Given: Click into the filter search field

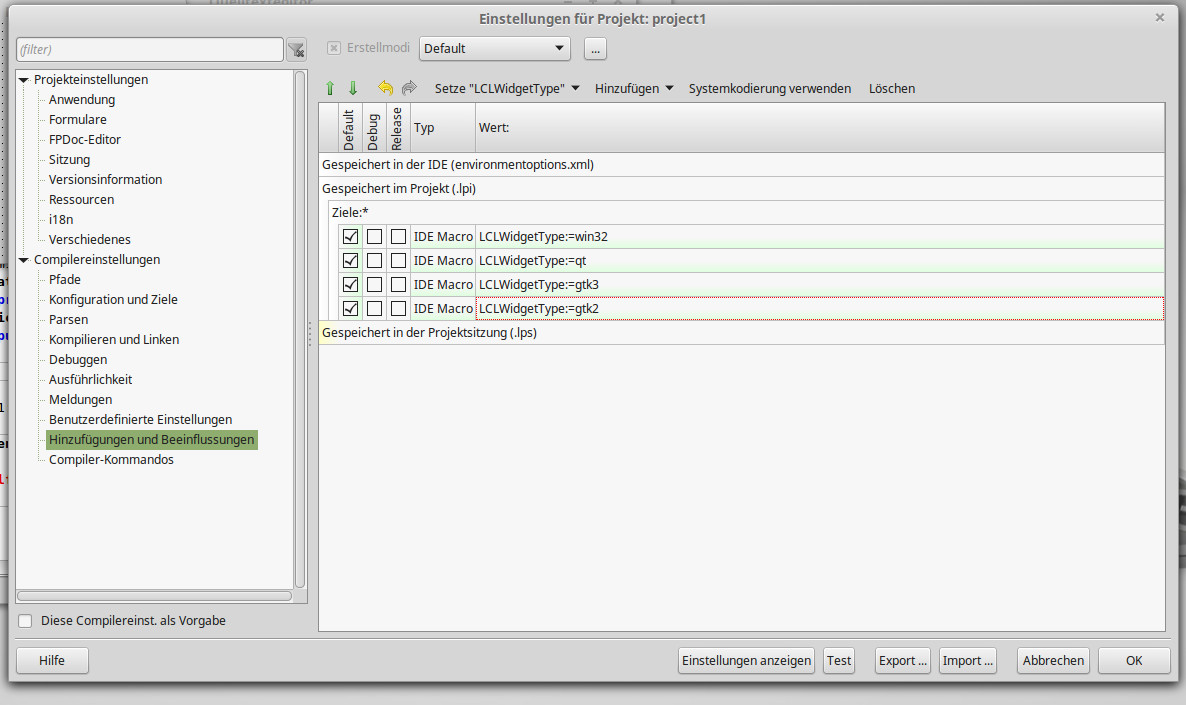Looking at the screenshot, I should click(x=150, y=49).
